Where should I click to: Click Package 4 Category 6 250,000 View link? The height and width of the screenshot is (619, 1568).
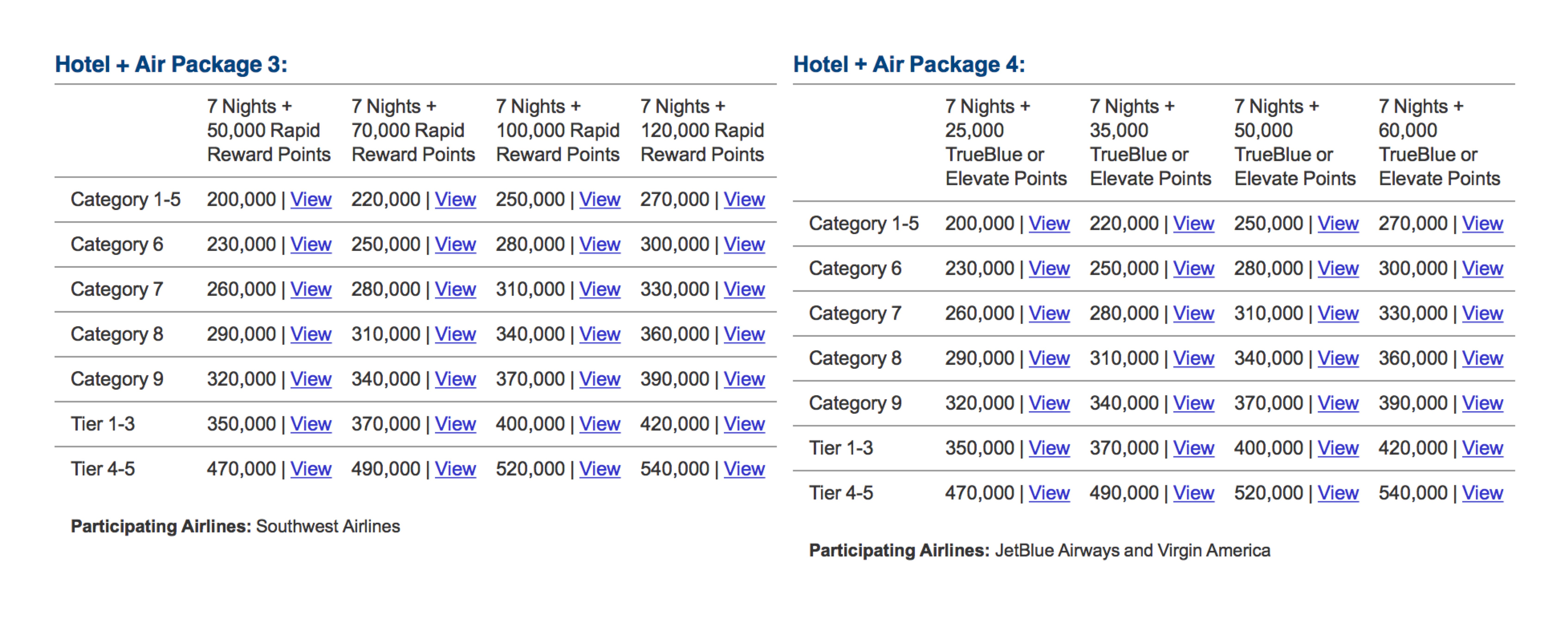[1193, 269]
